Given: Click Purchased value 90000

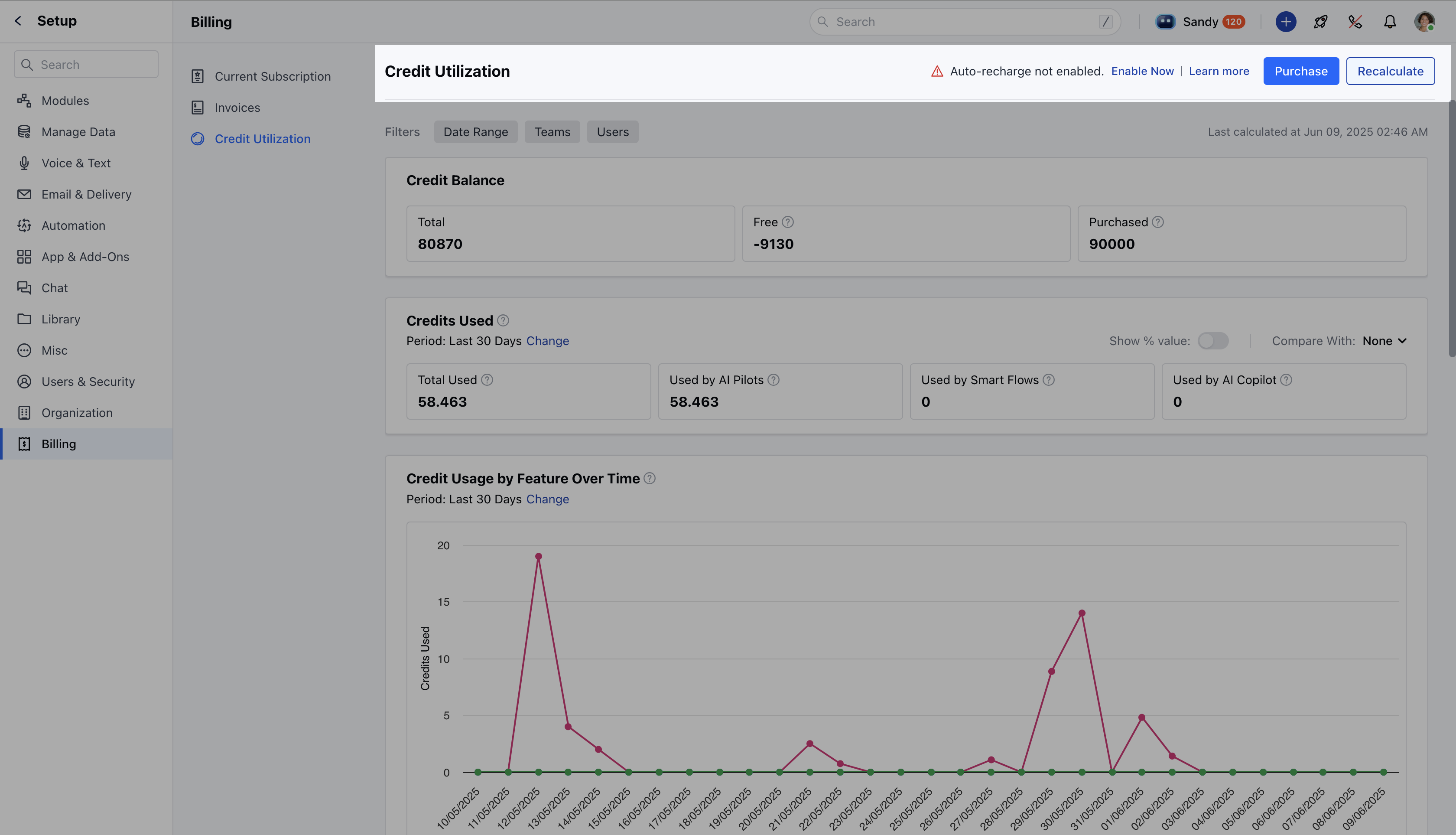Looking at the screenshot, I should tap(1111, 245).
